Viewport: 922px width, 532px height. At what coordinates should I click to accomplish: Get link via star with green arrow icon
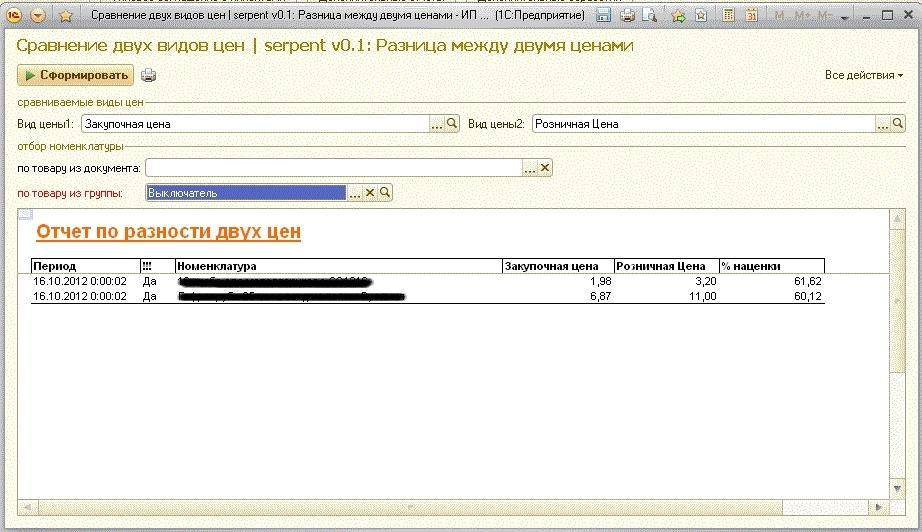click(678, 16)
